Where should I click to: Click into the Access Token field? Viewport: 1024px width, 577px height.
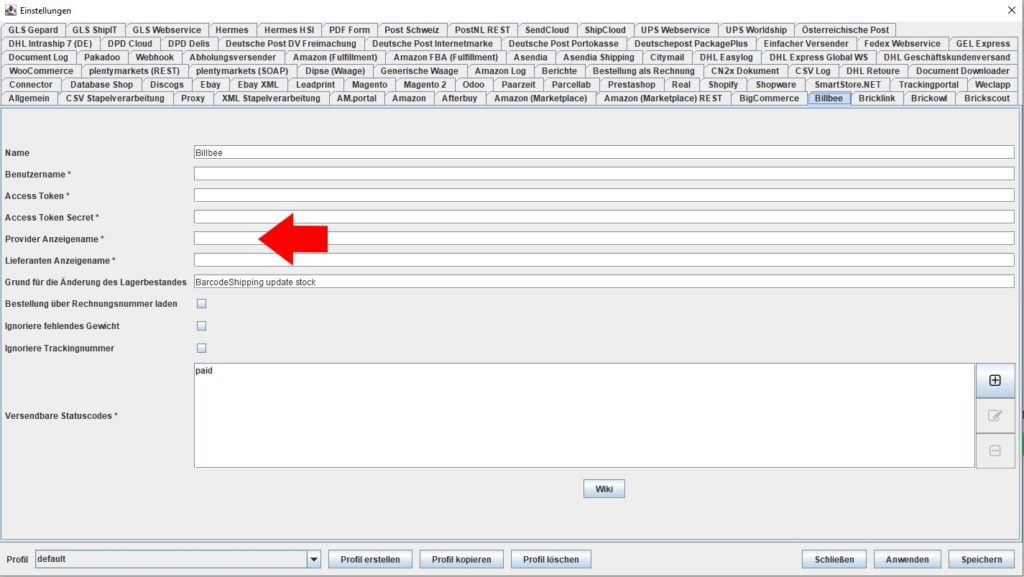click(604, 196)
